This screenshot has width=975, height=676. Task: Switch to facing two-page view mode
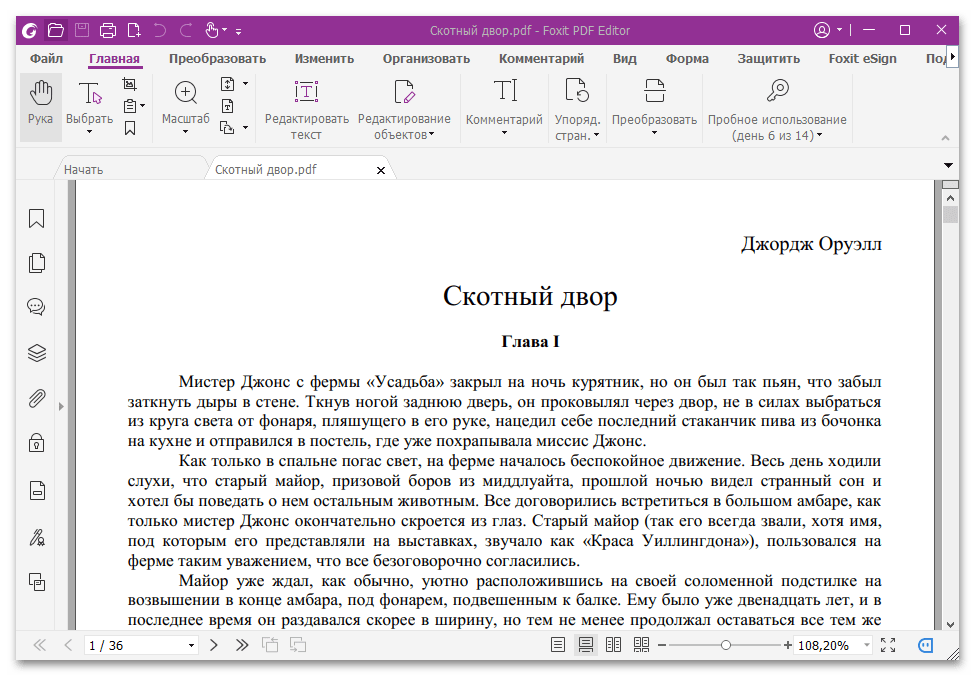click(614, 645)
